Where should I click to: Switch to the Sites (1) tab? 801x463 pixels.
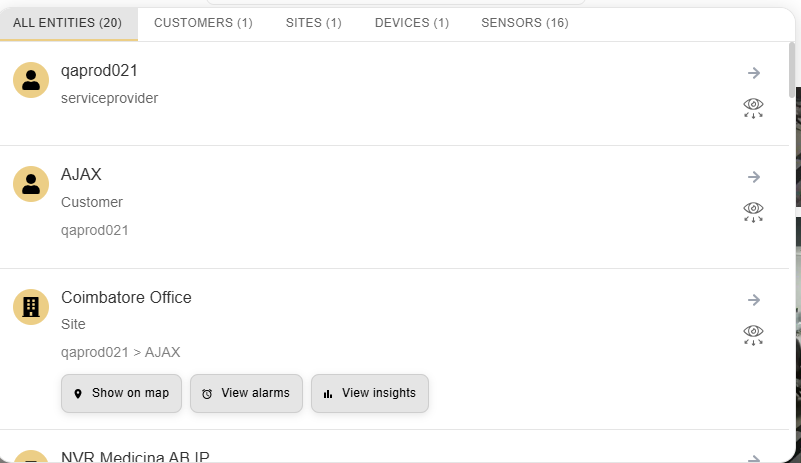click(314, 23)
